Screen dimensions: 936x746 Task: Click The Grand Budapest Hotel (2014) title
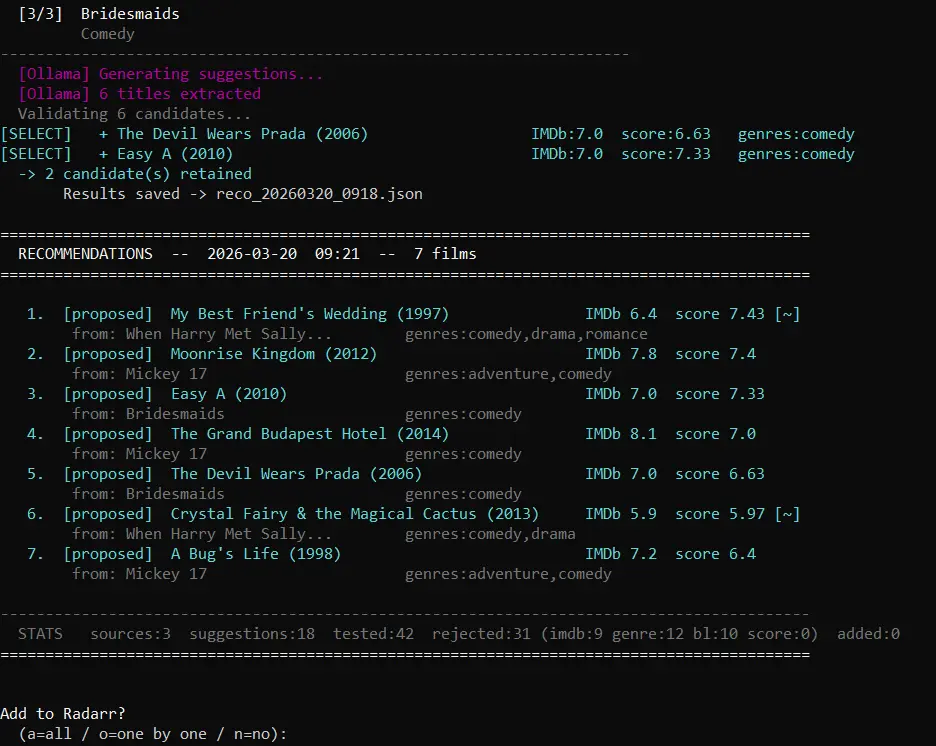point(309,434)
